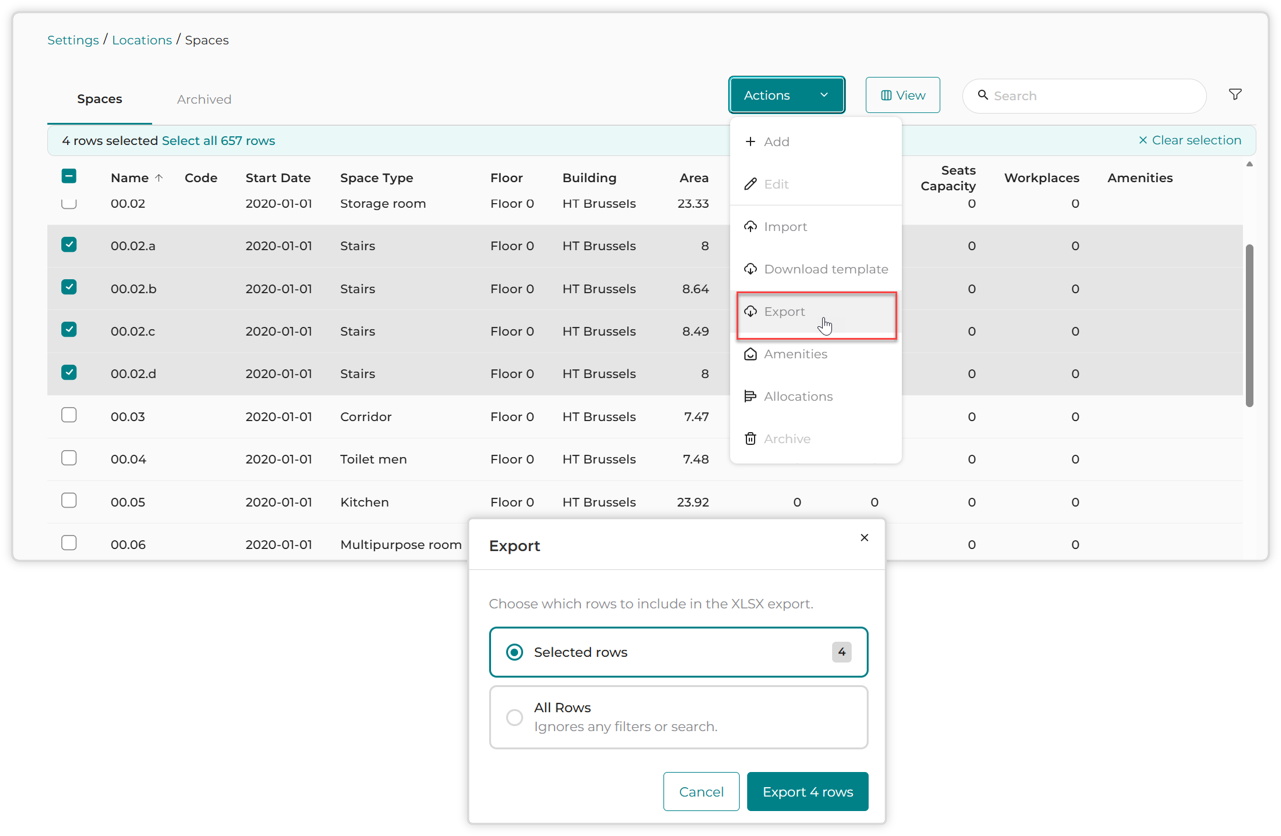Screen dimensions: 1281x836
Task: Click the Export 4 rows button
Action: click(808, 792)
